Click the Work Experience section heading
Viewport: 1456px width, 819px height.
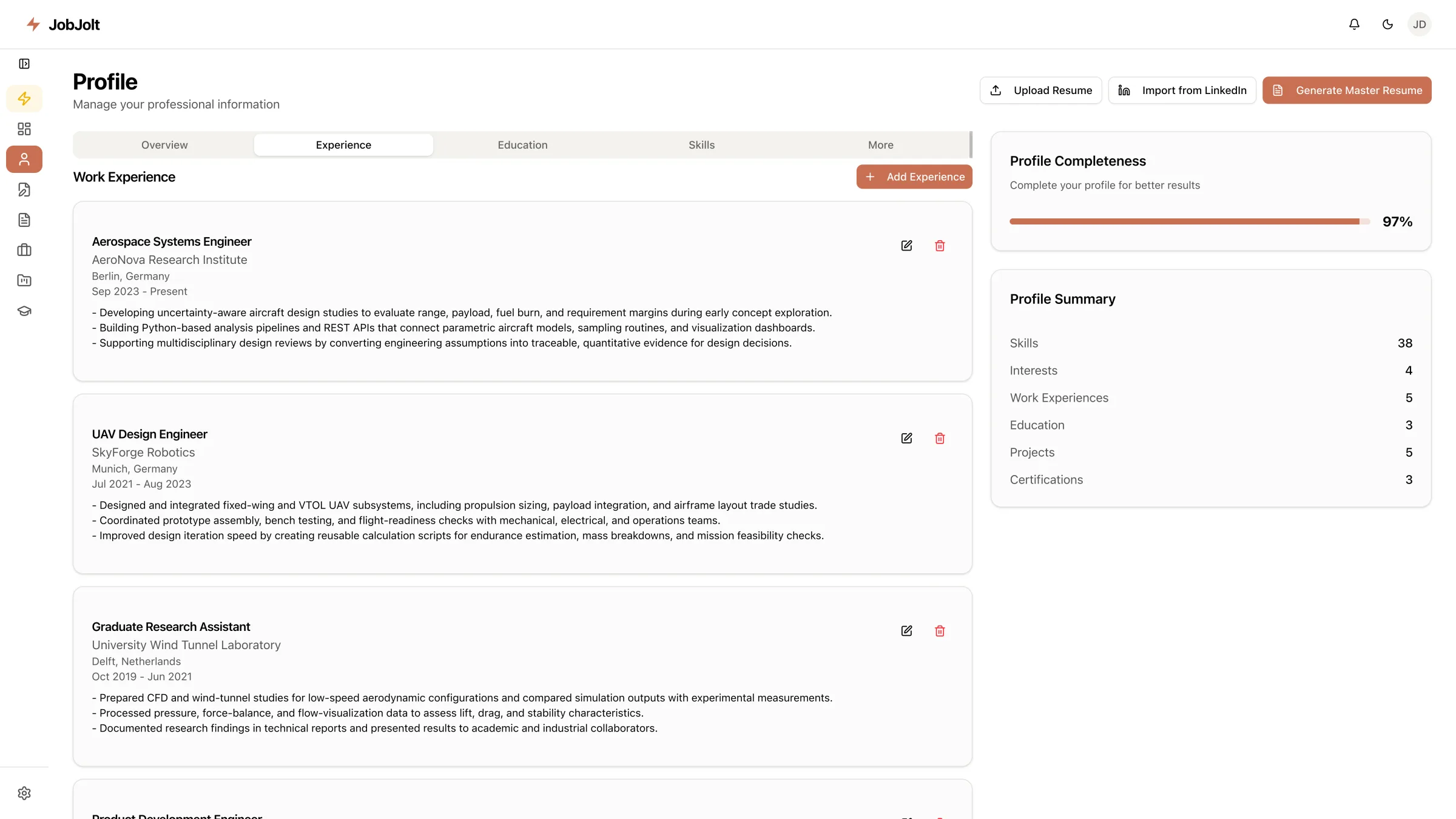coord(124,177)
